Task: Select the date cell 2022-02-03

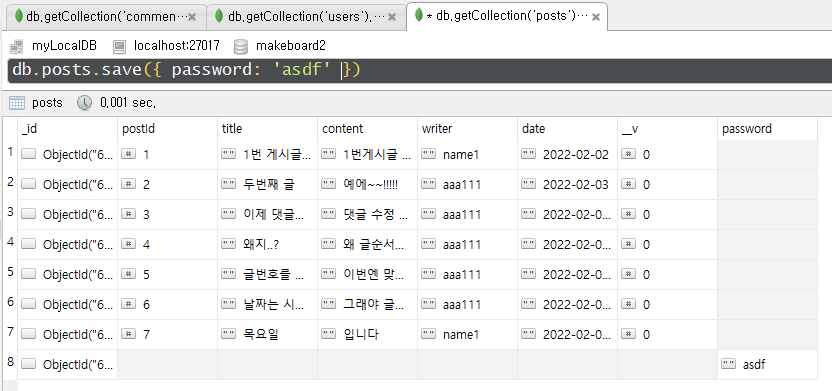Action: 568,185
